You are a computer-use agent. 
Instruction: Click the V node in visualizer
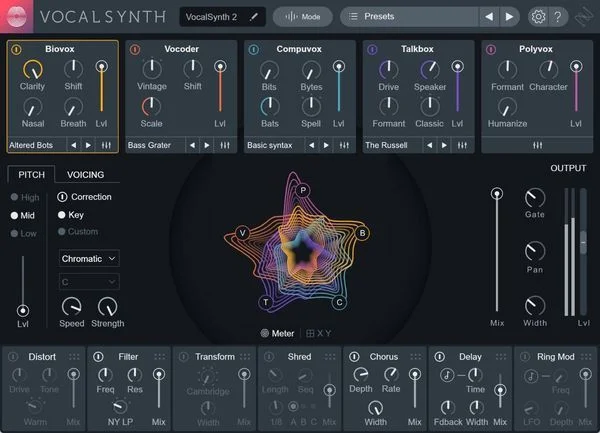242,233
